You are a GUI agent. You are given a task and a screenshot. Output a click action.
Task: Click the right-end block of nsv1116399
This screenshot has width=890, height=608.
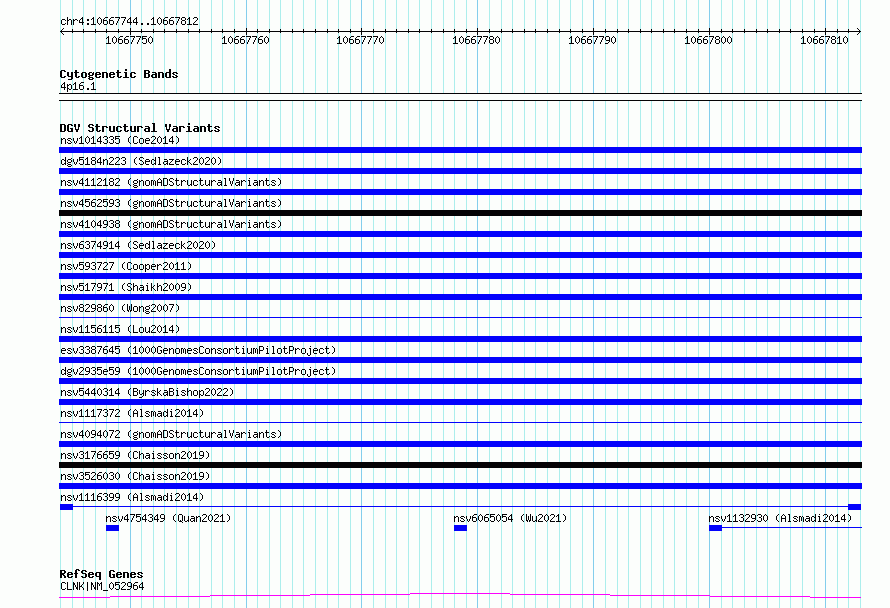[x=854, y=507]
